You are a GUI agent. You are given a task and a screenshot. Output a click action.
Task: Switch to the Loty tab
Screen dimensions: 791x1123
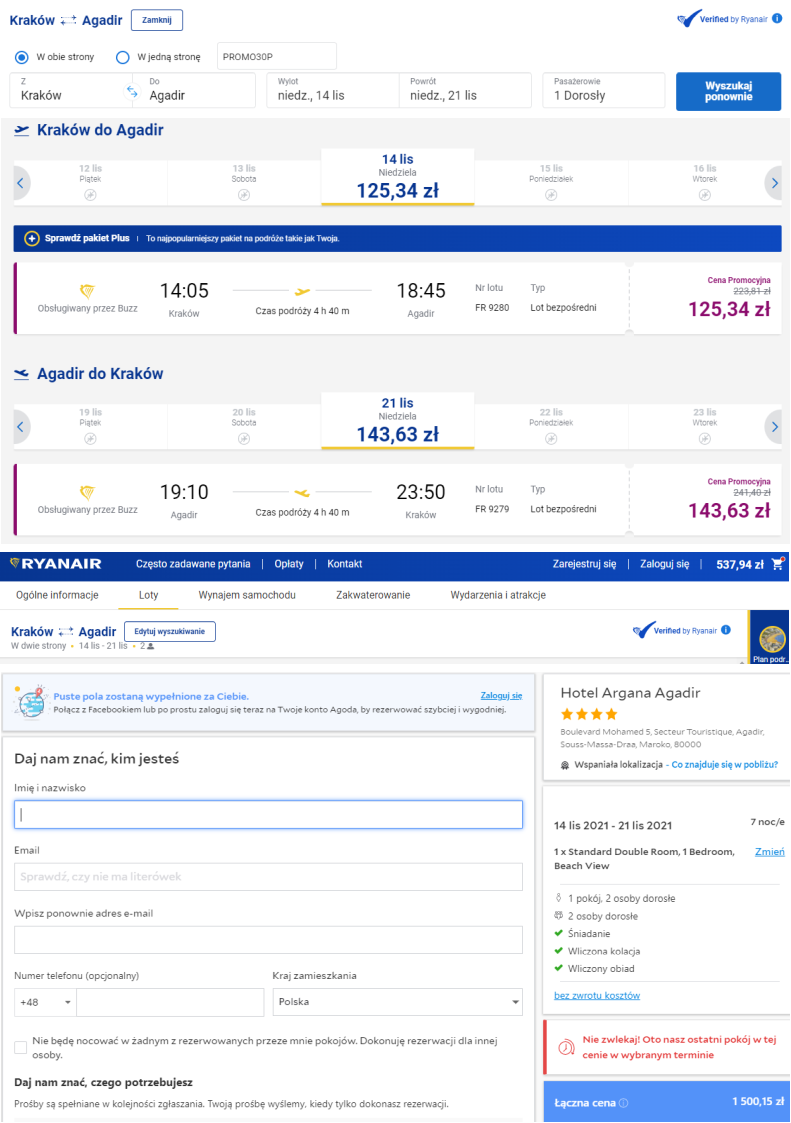click(x=148, y=595)
